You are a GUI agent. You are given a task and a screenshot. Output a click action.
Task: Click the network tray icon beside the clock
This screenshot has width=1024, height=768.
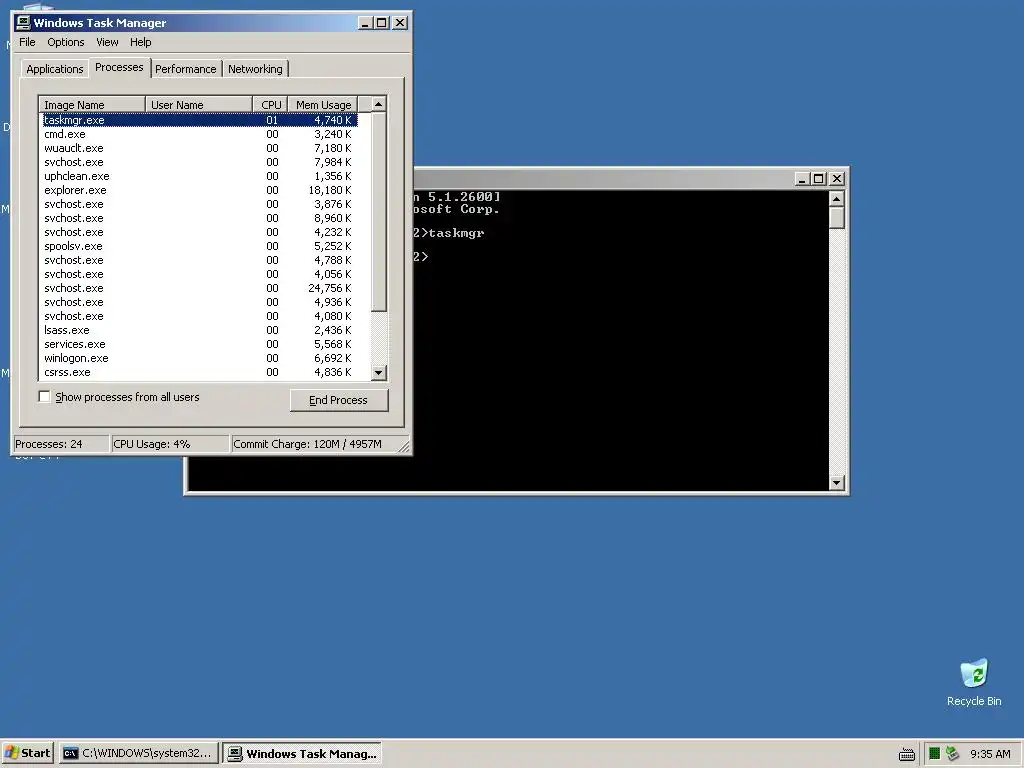[953, 754]
